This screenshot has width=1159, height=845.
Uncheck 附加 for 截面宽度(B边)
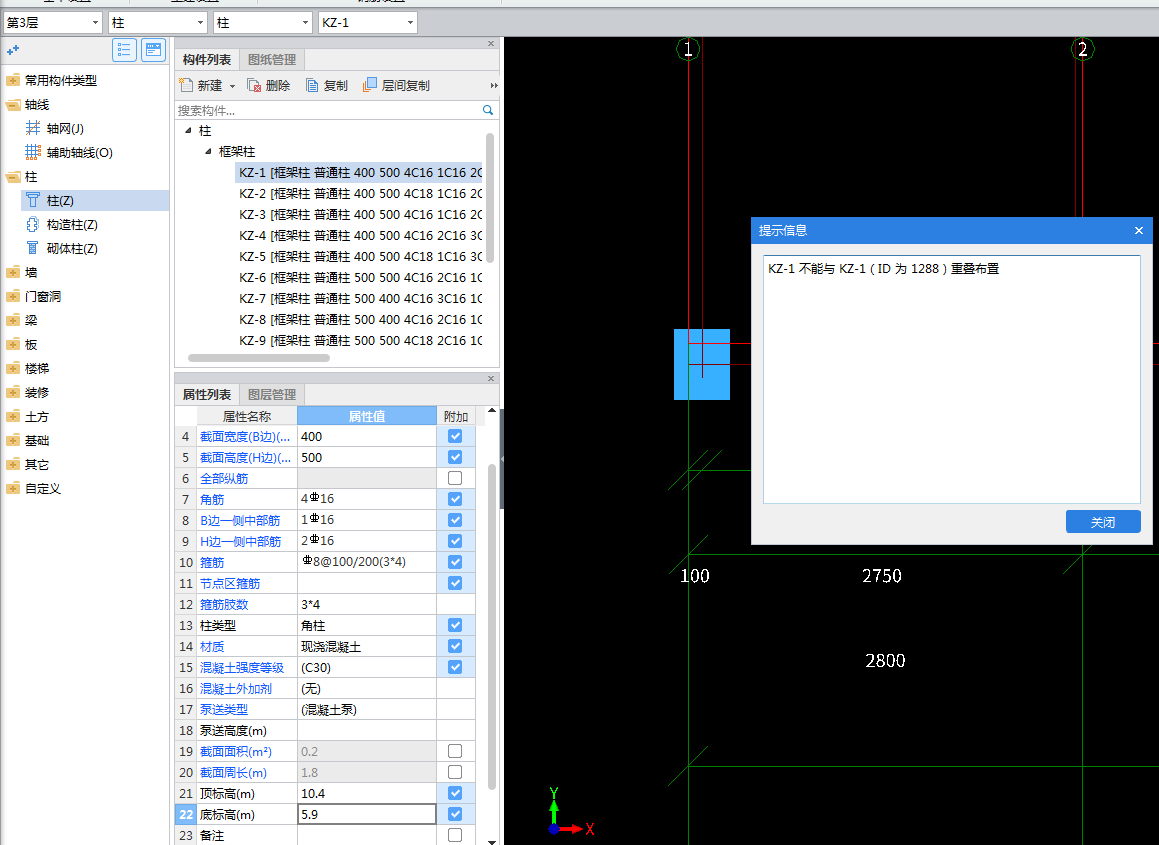pos(455,436)
